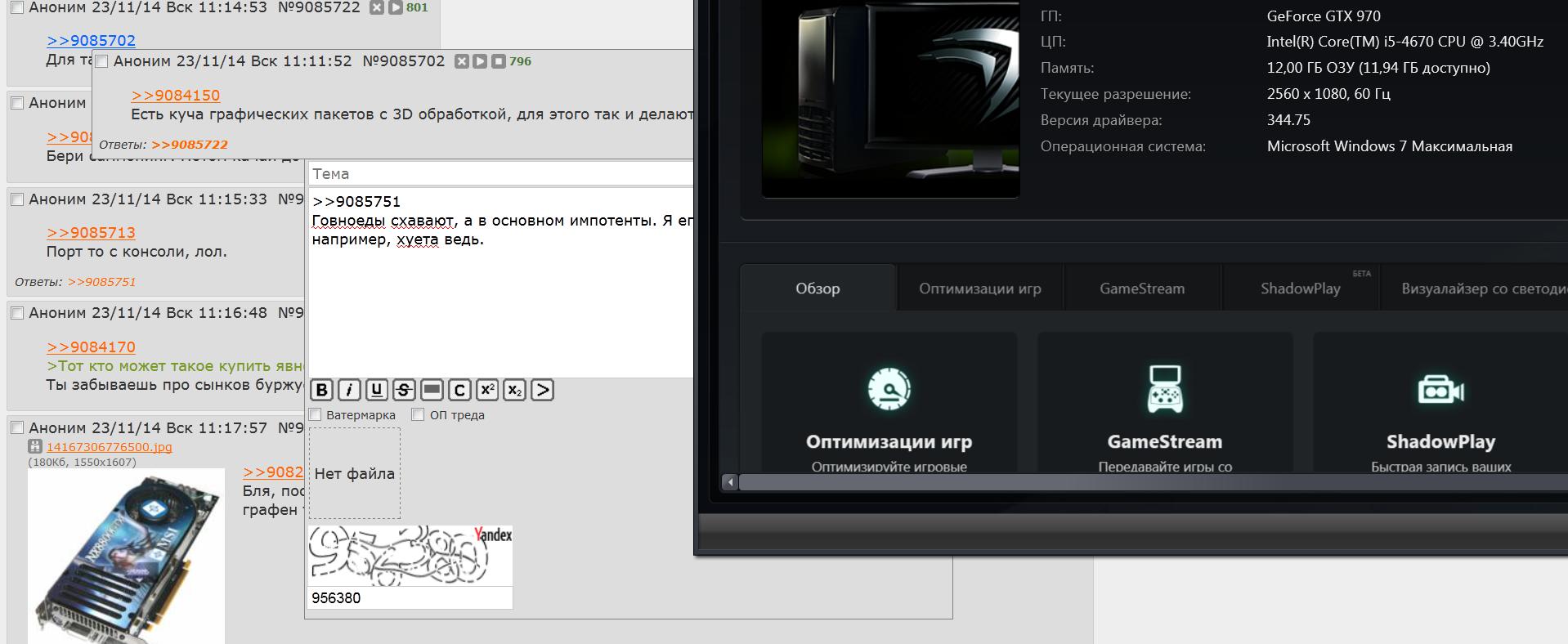This screenshot has height=644, width=1568.
Task: Toggle strikethrough markup button
Action: 404,390
